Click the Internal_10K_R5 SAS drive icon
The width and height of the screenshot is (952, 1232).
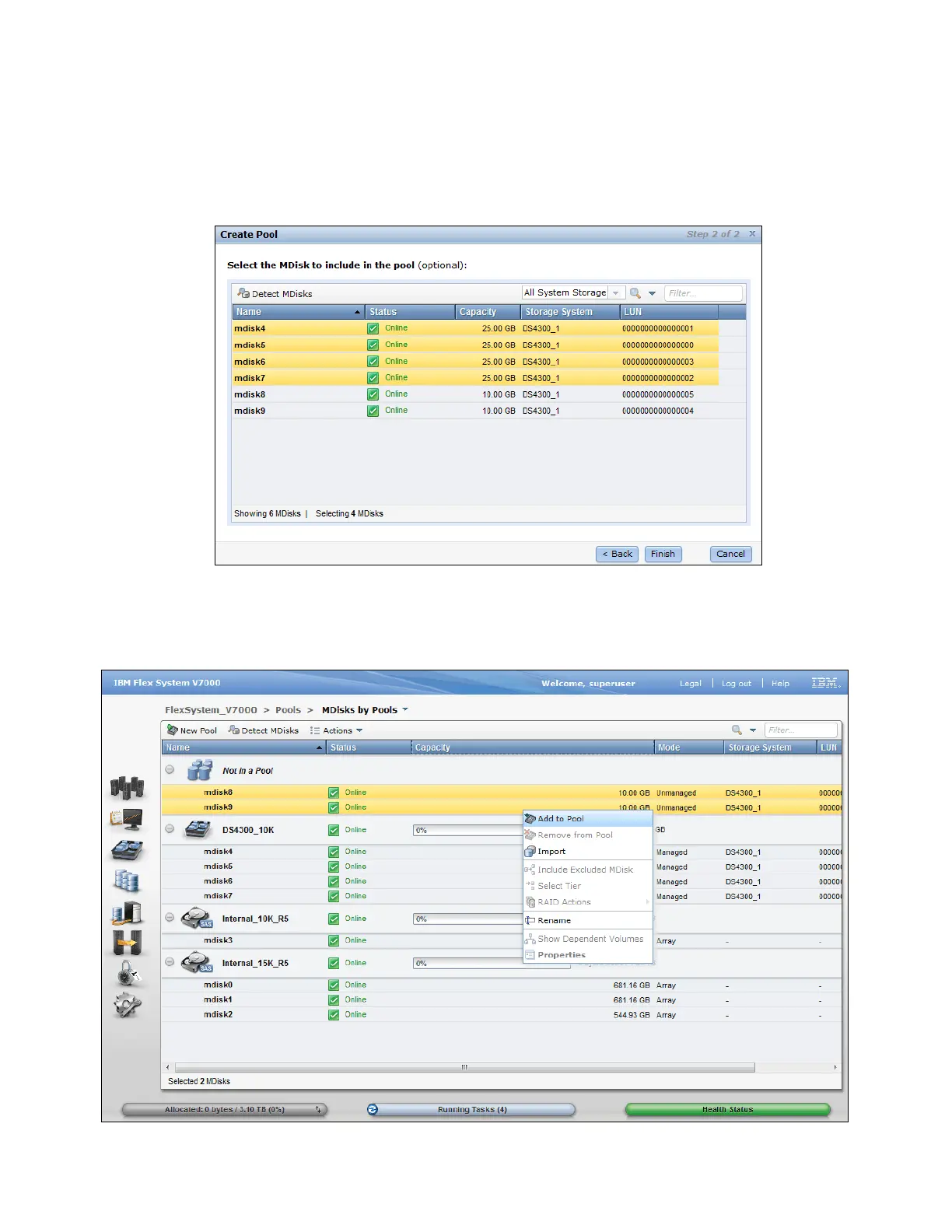click(x=197, y=919)
